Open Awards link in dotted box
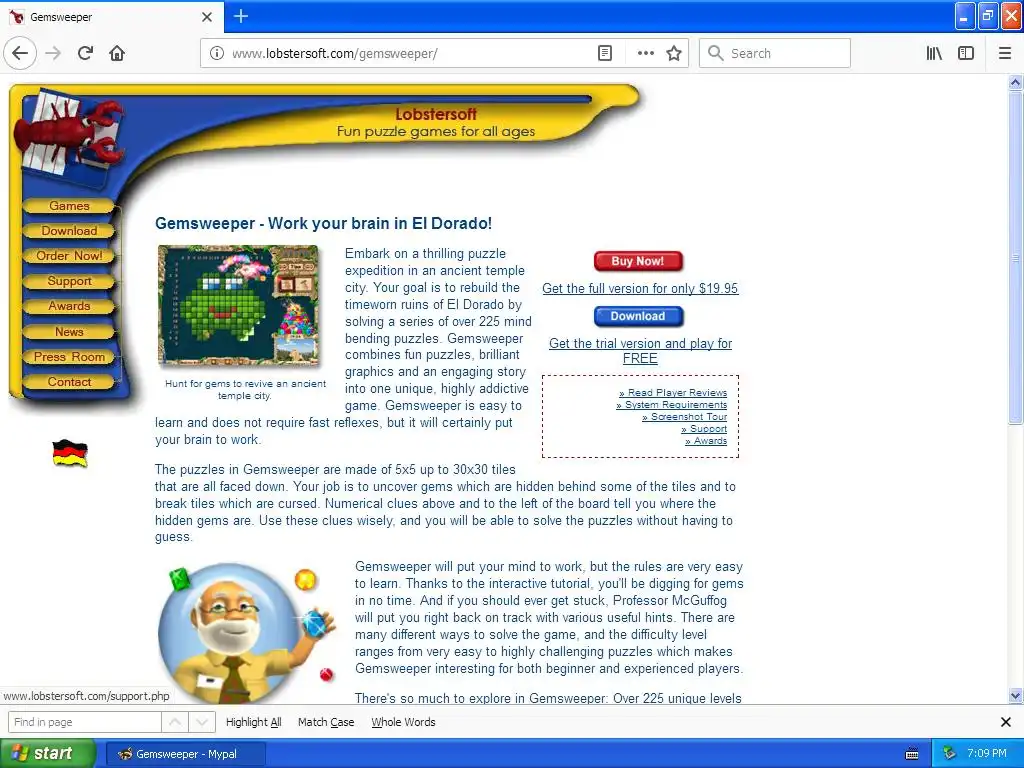This screenshot has width=1024, height=768. [x=706, y=441]
